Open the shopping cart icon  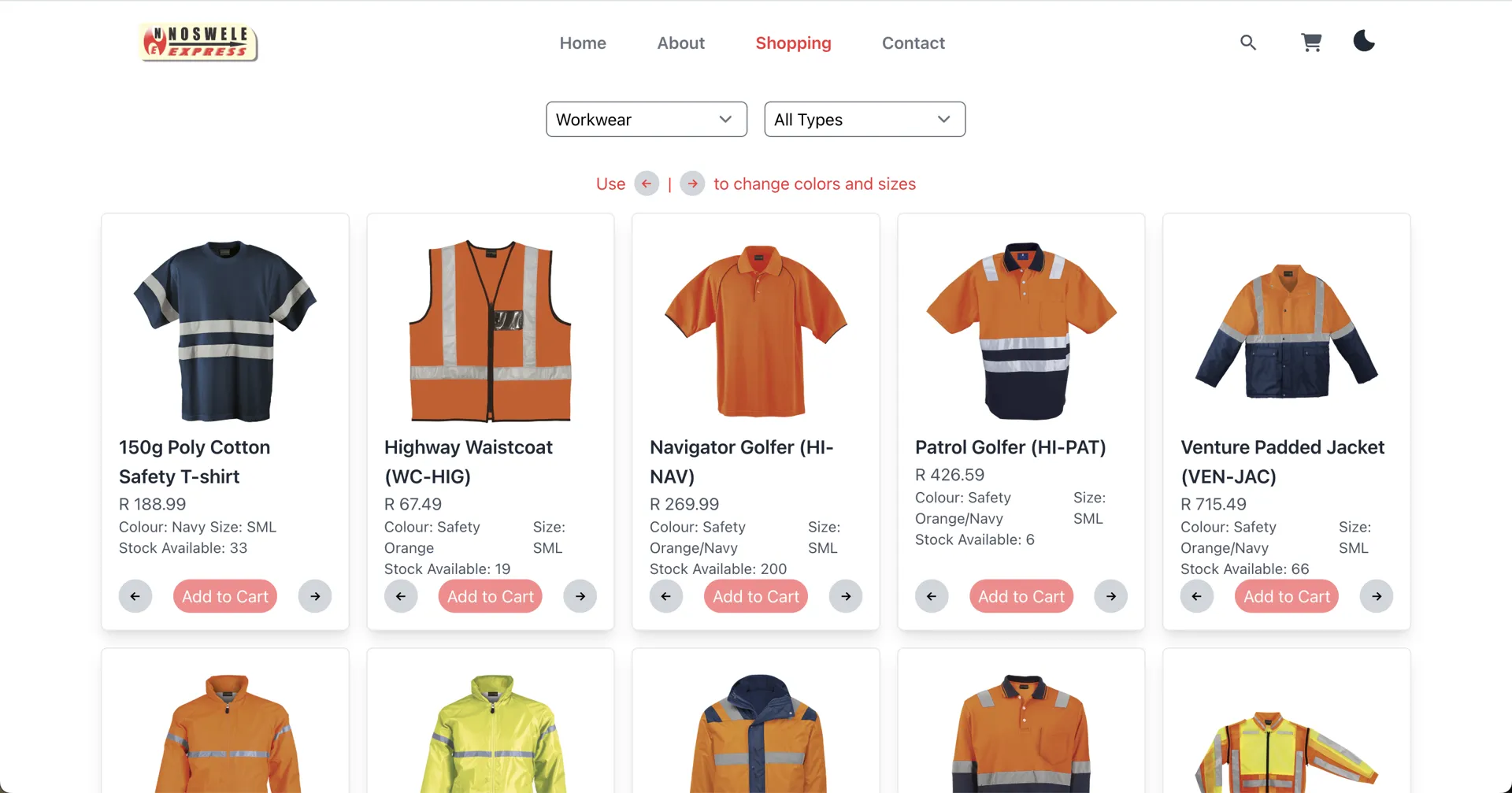pos(1311,43)
